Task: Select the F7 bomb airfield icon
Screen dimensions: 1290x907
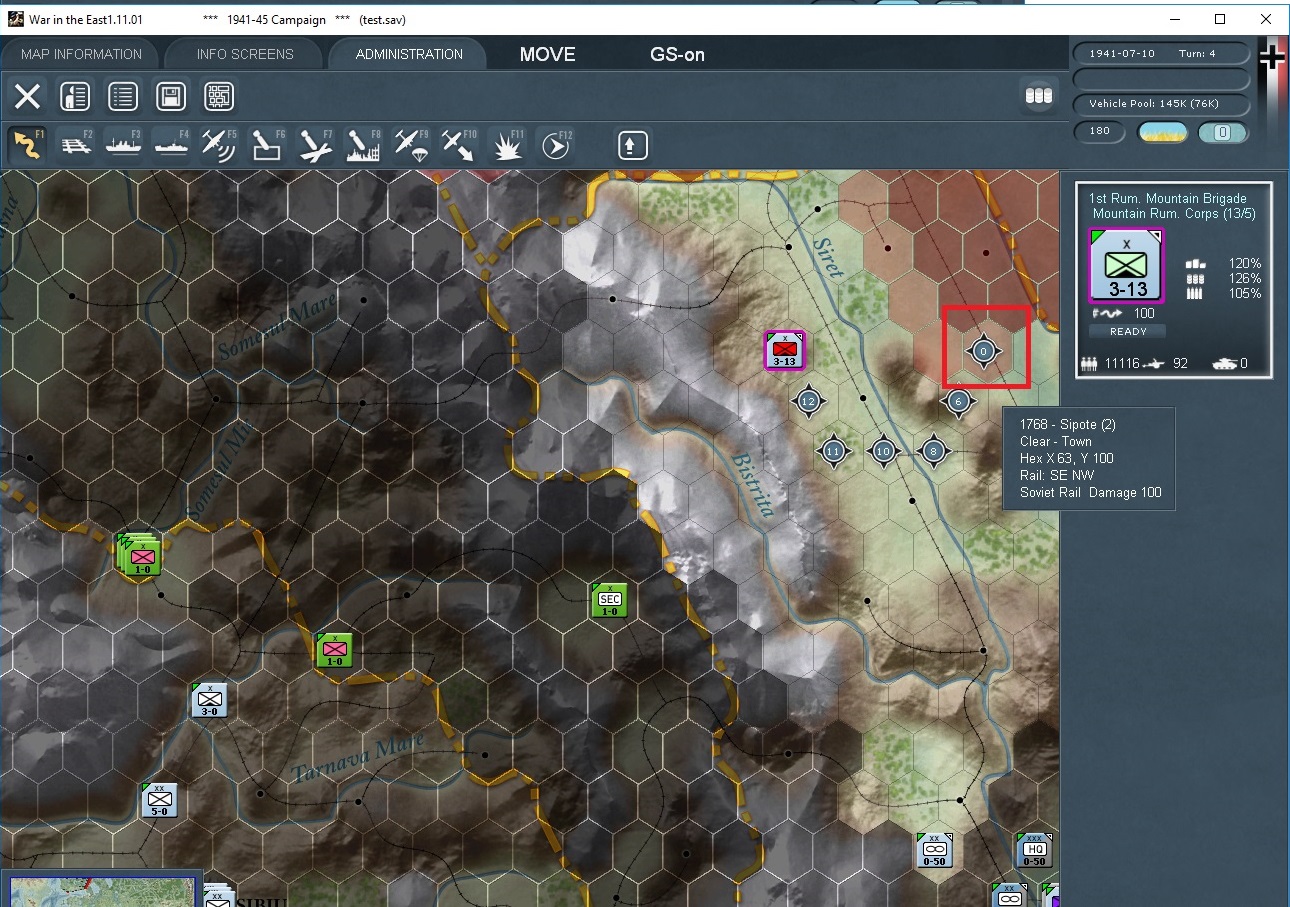Action: tap(315, 145)
